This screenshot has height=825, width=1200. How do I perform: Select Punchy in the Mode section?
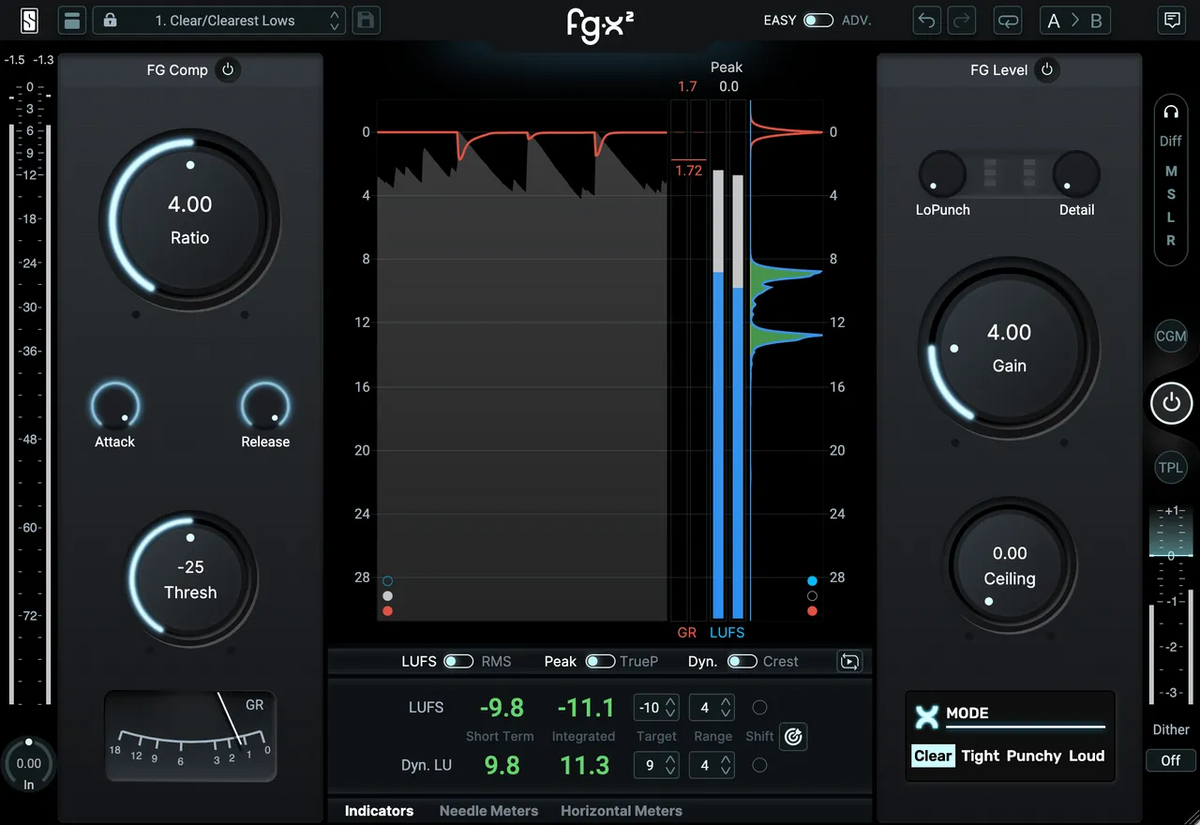[1034, 756]
